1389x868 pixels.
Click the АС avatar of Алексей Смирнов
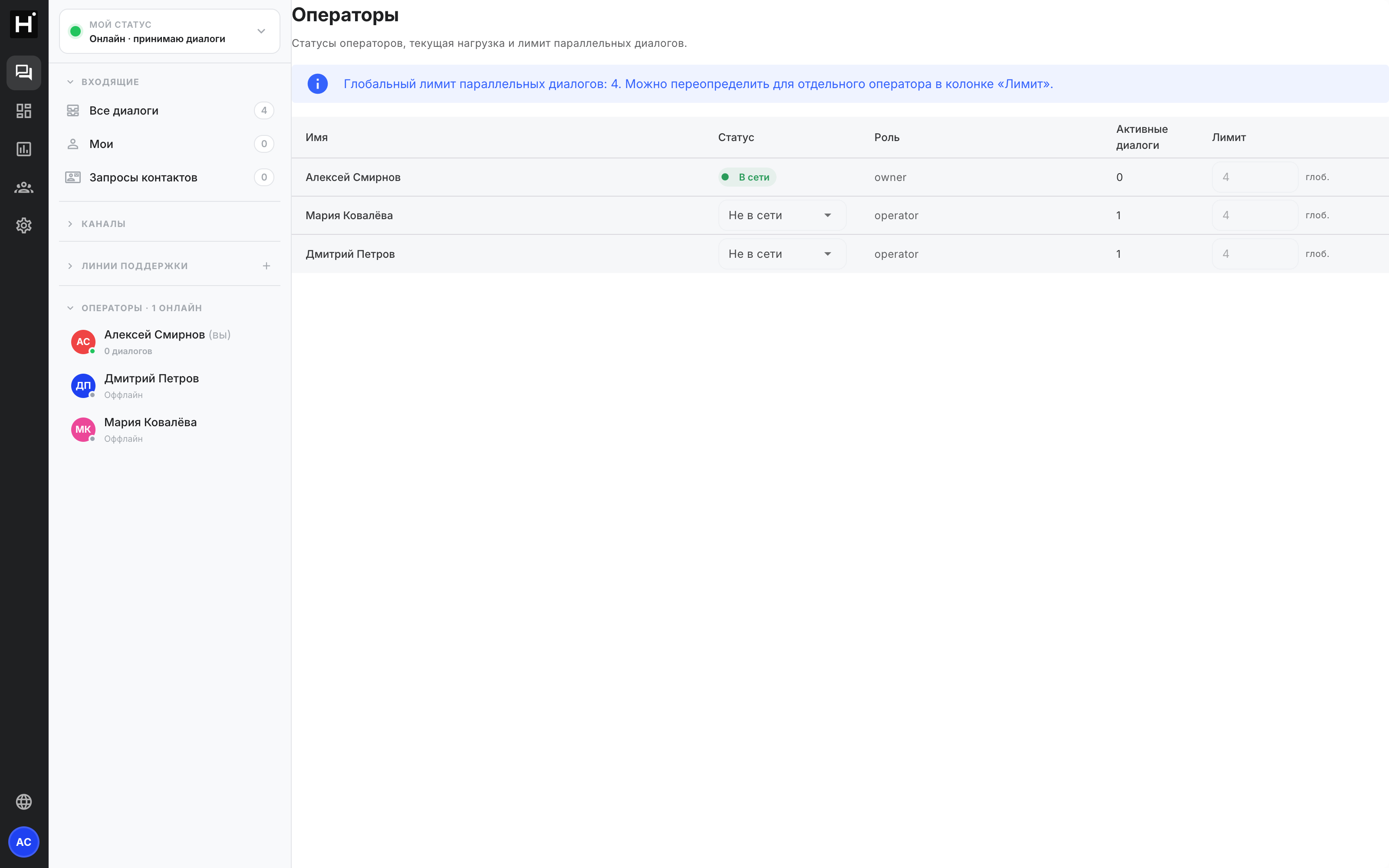tap(83, 342)
